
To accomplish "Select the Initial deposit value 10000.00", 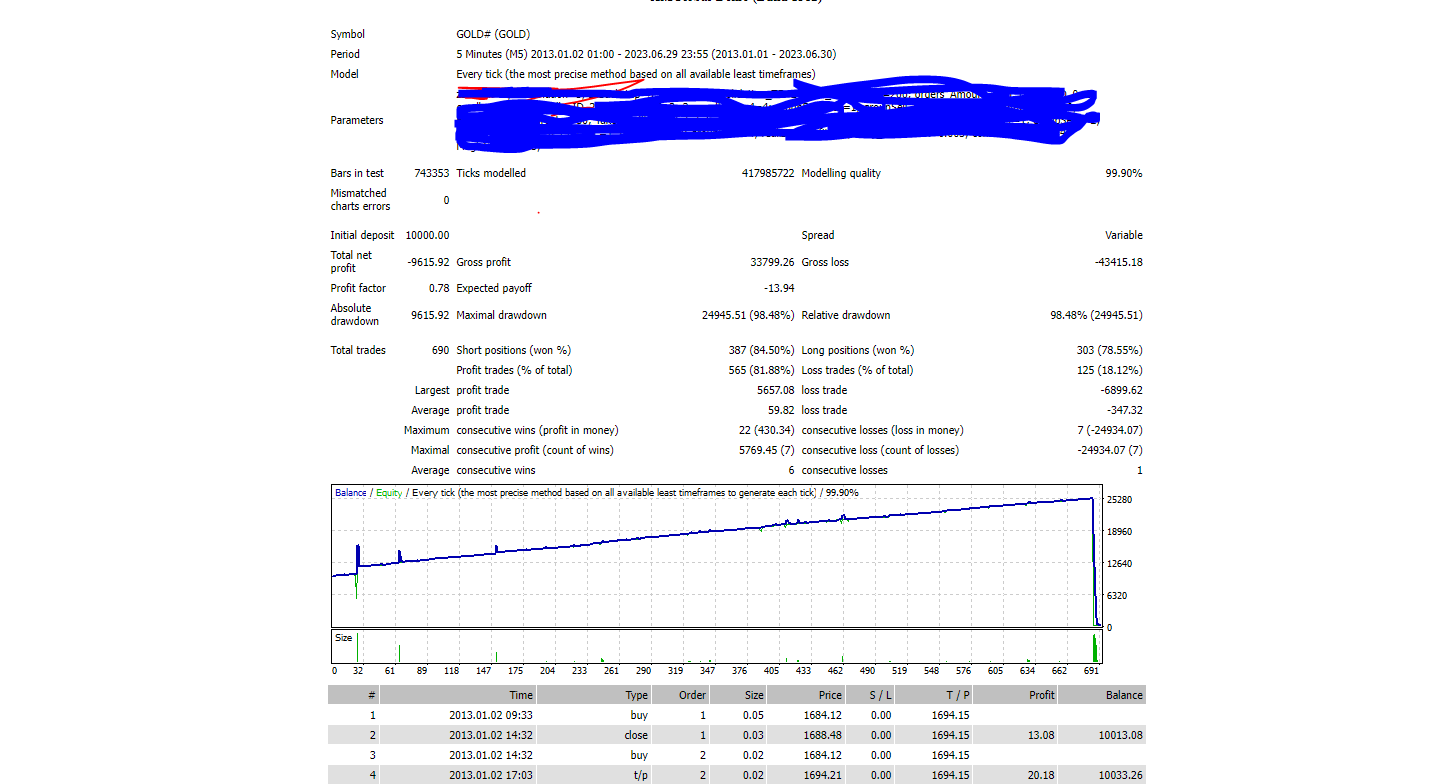I will coord(427,235).
